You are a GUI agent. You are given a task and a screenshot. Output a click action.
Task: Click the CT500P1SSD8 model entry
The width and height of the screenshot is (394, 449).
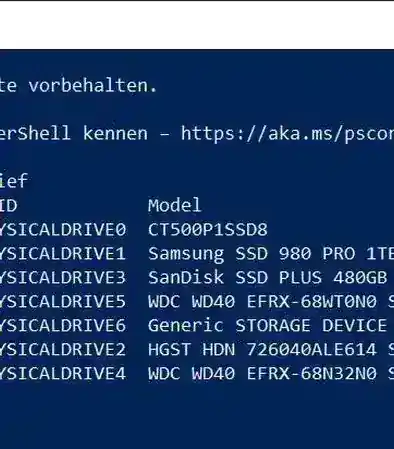208,229
